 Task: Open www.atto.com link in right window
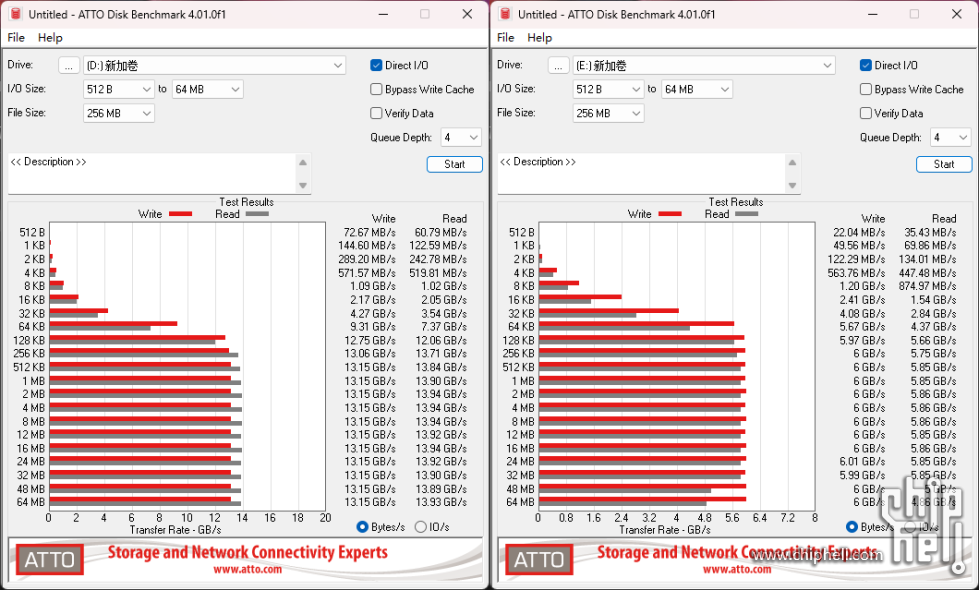tap(737, 569)
